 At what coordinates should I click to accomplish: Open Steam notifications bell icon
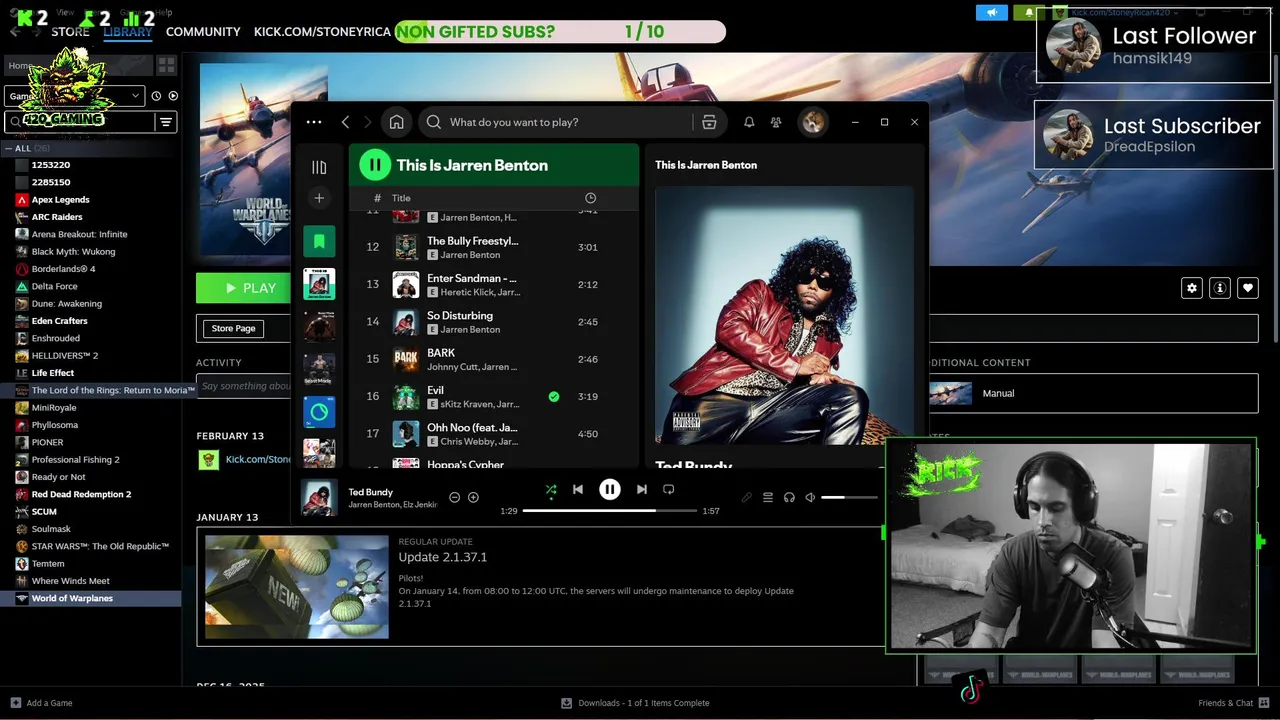(x=1029, y=12)
